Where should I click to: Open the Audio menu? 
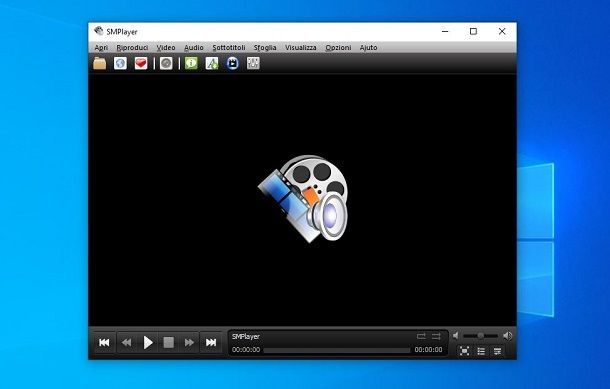point(194,47)
